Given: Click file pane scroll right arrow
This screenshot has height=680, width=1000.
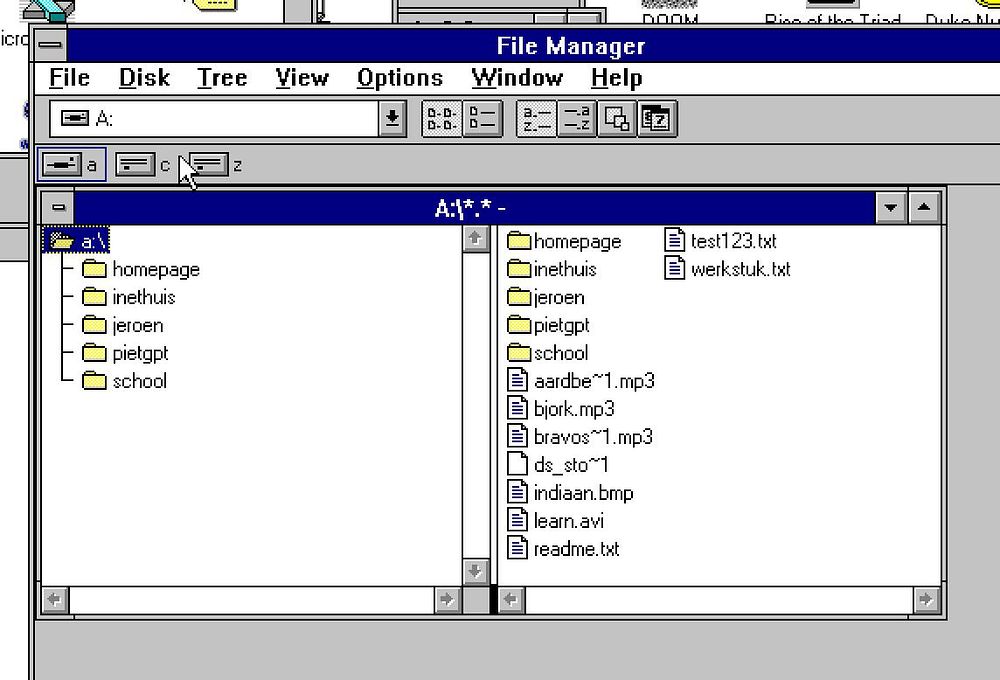Looking at the screenshot, I should coord(926,600).
